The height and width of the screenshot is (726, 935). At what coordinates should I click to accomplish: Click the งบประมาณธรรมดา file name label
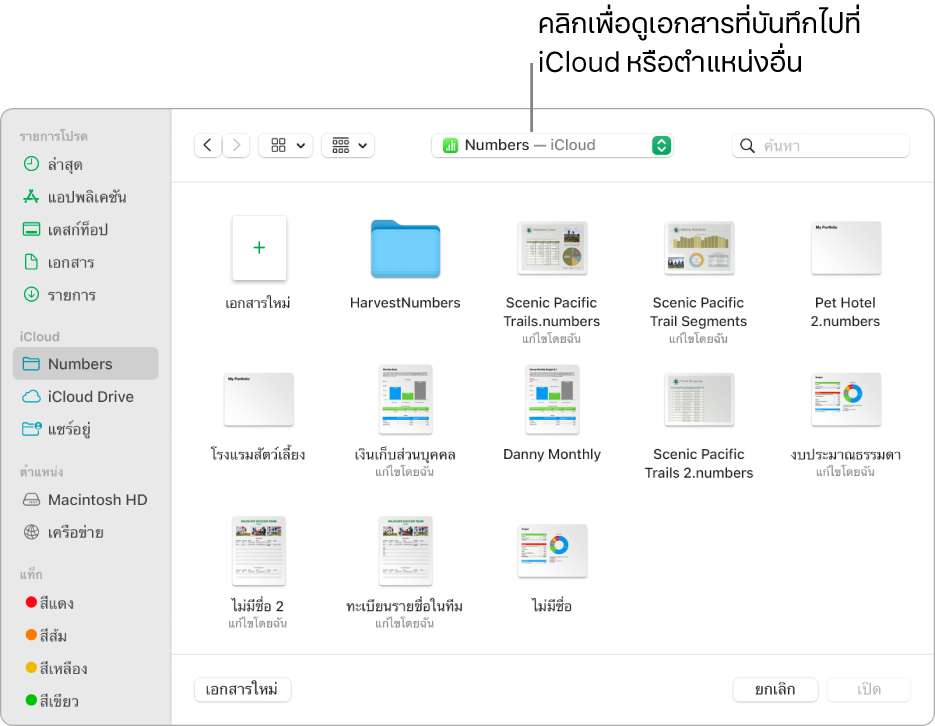pos(846,455)
